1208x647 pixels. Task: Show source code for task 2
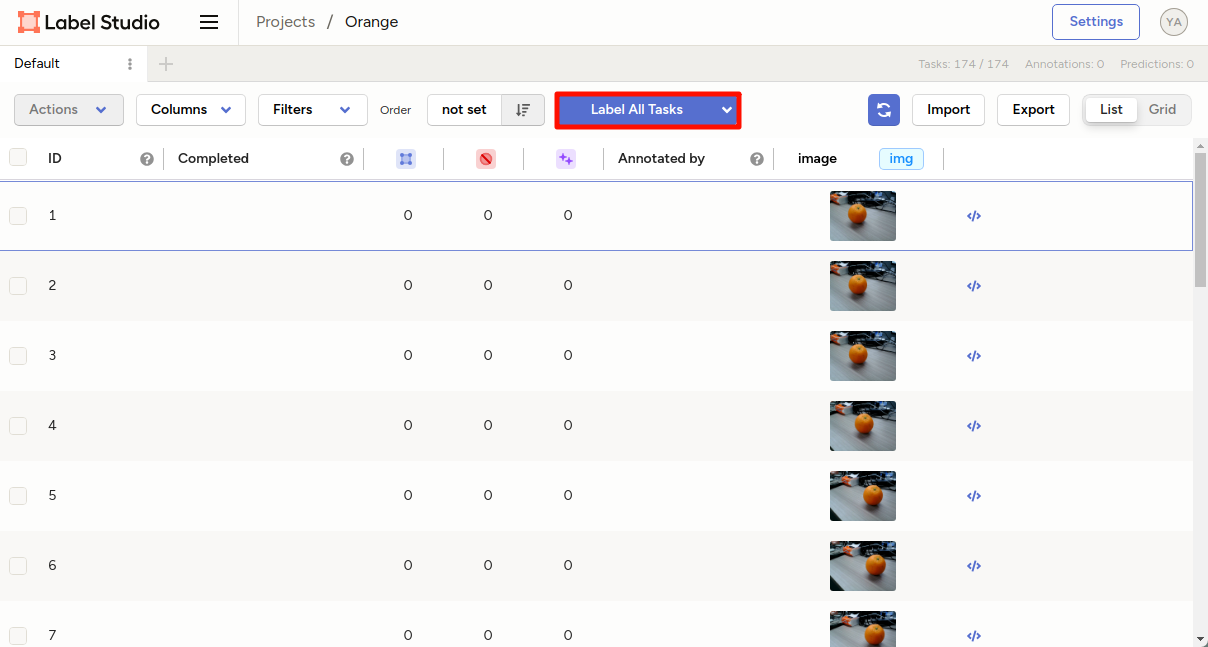(974, 286)
